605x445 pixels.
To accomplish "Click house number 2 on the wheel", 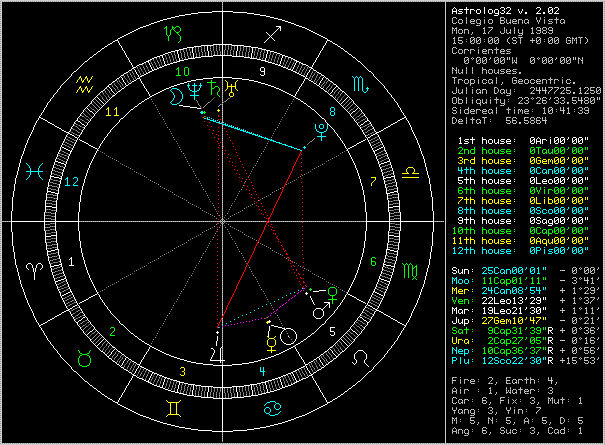I will pos(113,331).
